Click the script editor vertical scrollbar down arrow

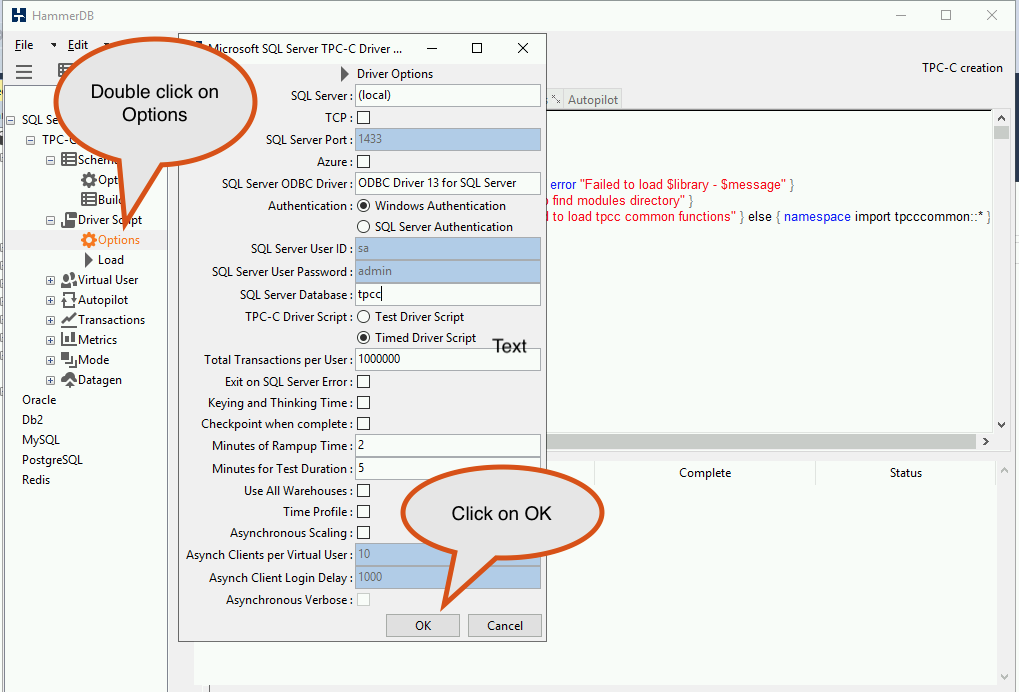click(1001, 424)
